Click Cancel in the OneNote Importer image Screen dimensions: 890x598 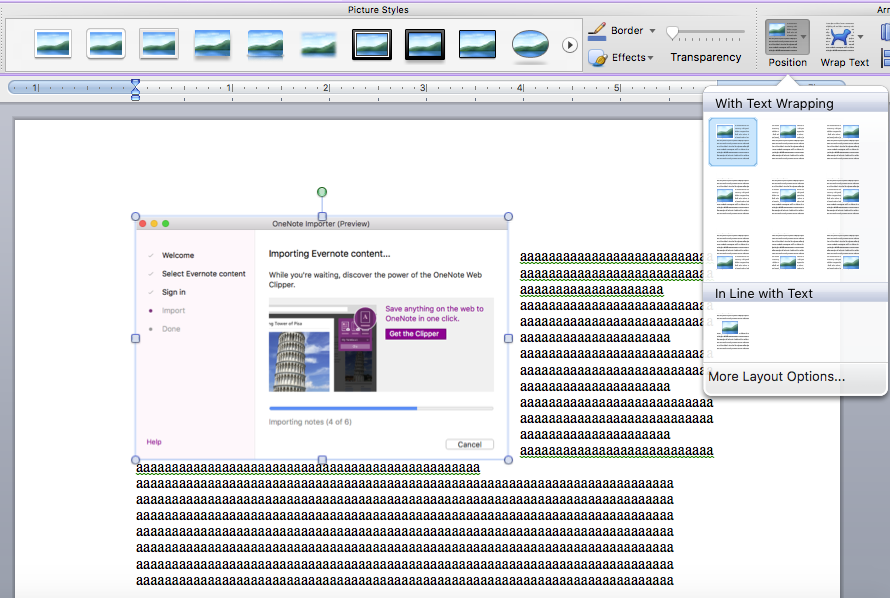[469, 444]
